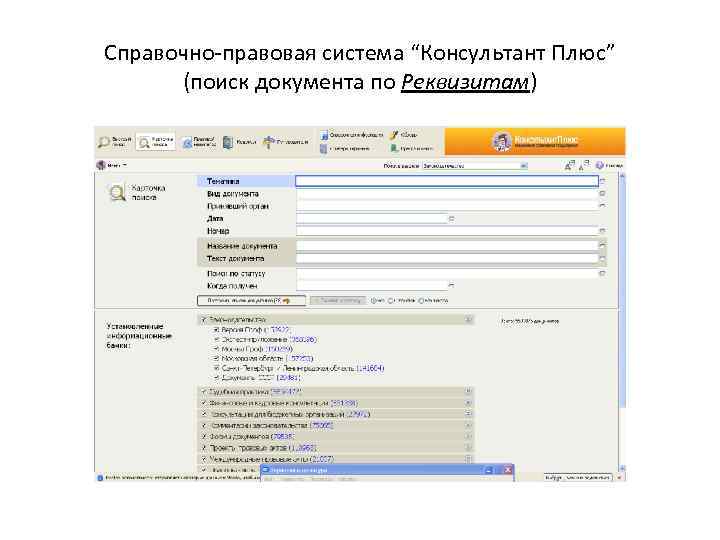
Task: Close the status bar message with the x
Action: click(619, 478)
